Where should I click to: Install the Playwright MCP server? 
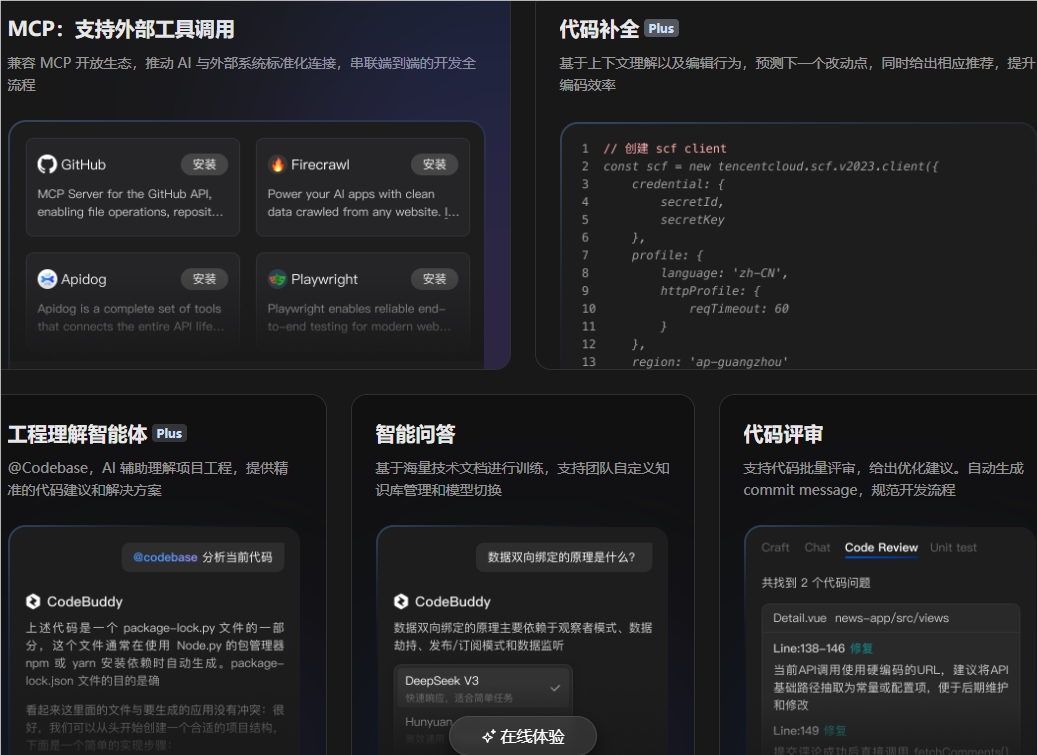click(x=434, y=279)
